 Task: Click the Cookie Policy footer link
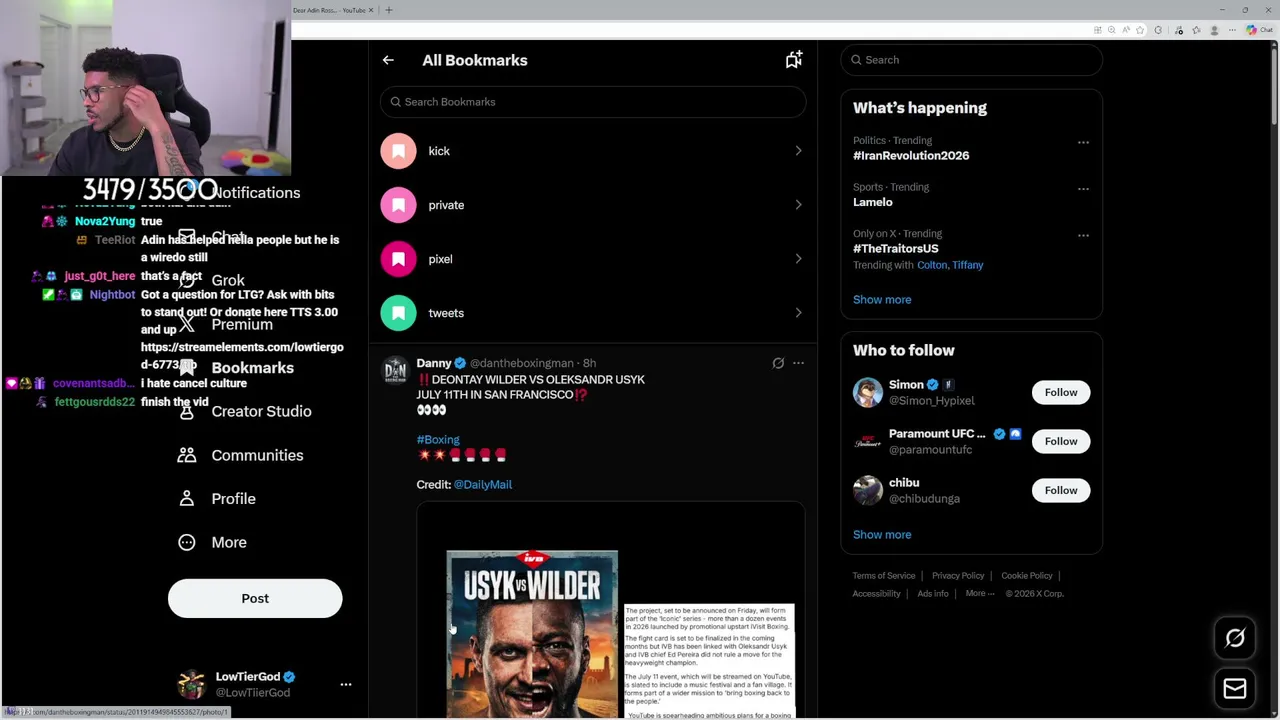[1027, 576]
